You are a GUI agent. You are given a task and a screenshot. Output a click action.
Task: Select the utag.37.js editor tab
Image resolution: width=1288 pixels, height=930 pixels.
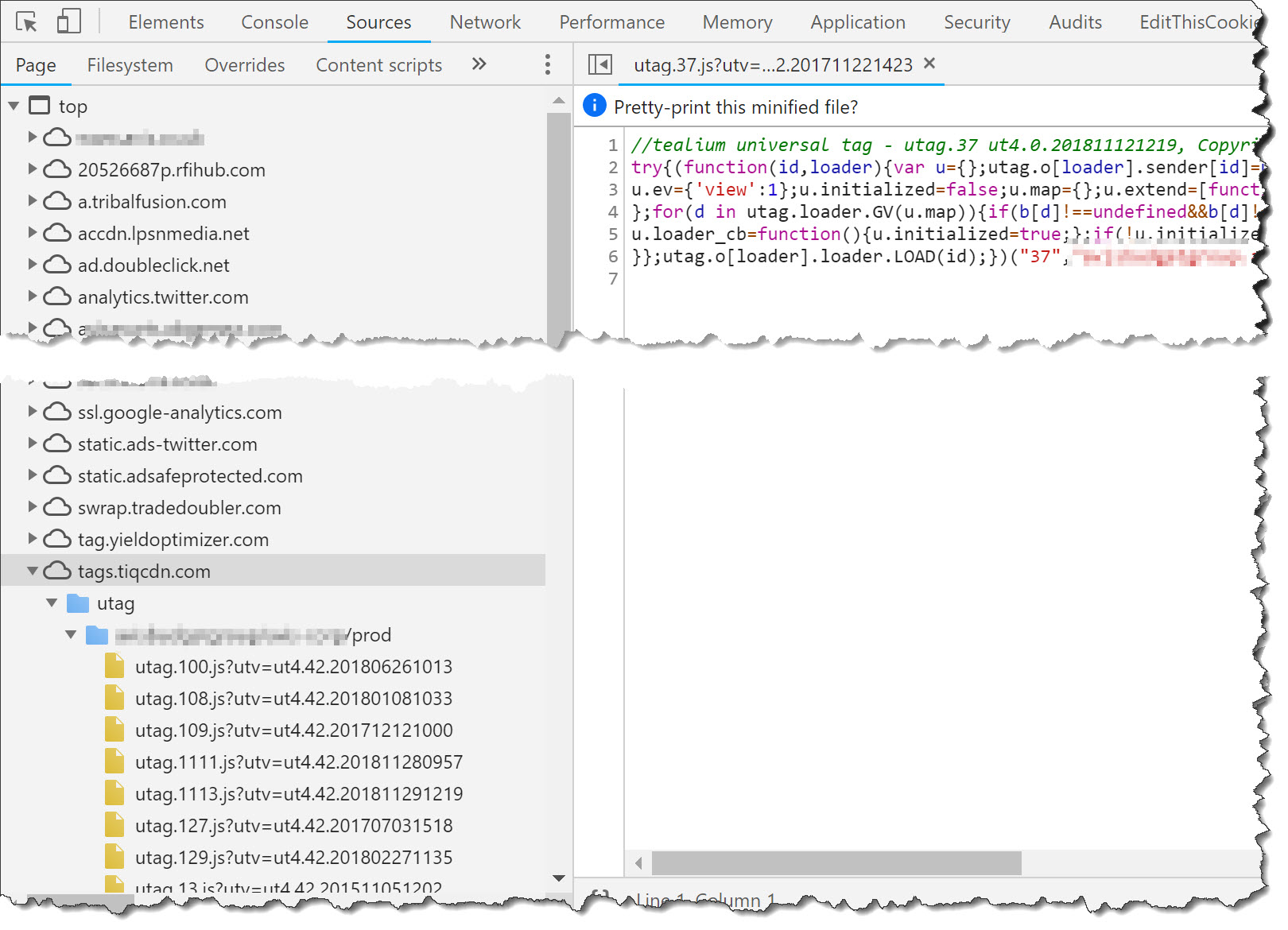(x=773, y=65)
